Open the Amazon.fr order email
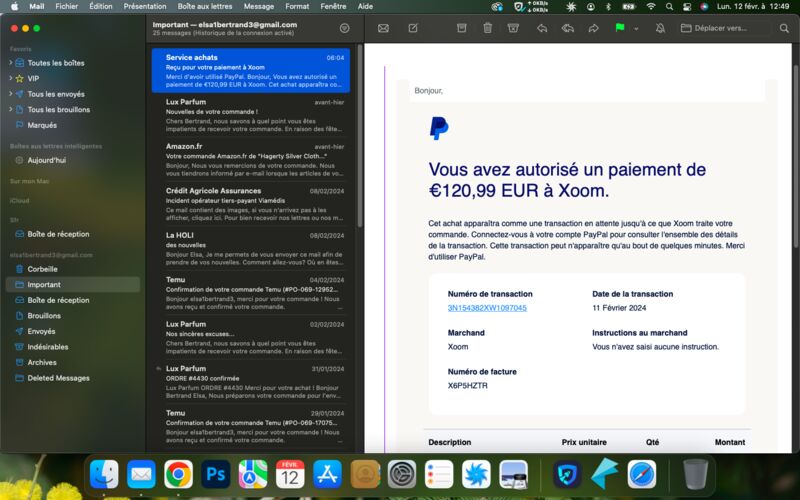The height and width of the screenshot is (500, 800). coord(251,159)
